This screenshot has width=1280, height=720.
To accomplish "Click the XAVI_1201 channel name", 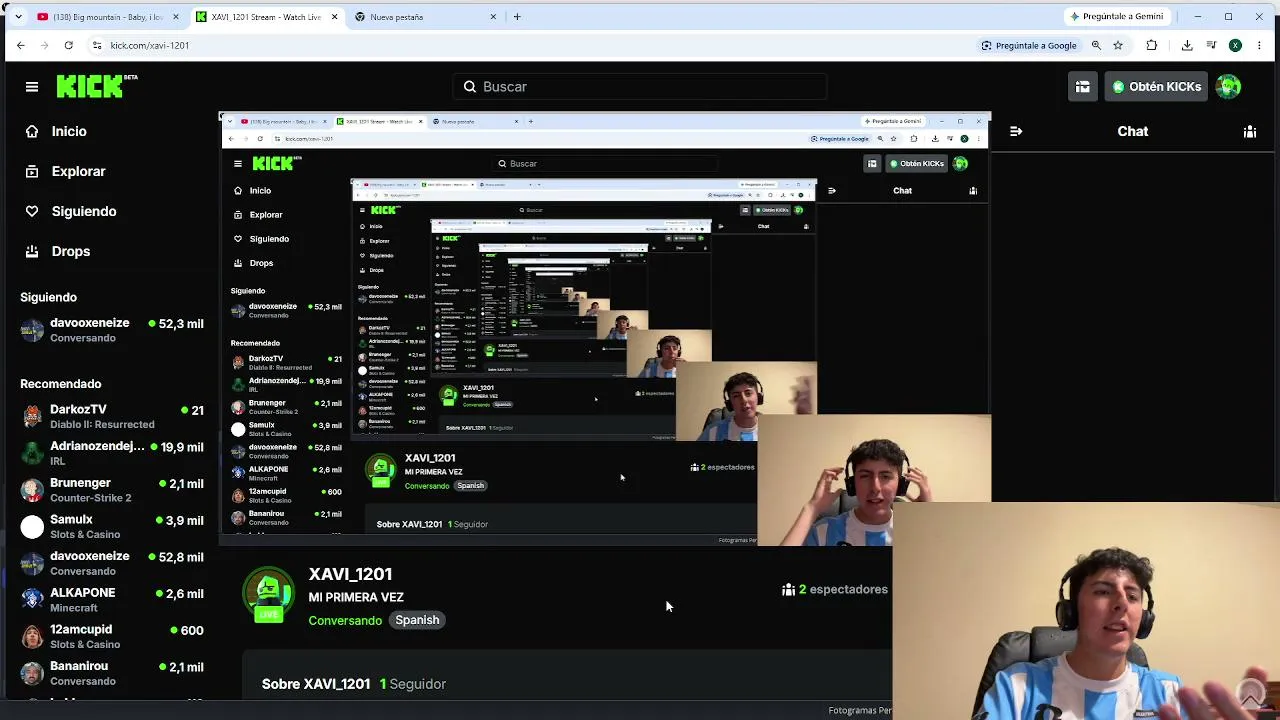I will 350,574.
